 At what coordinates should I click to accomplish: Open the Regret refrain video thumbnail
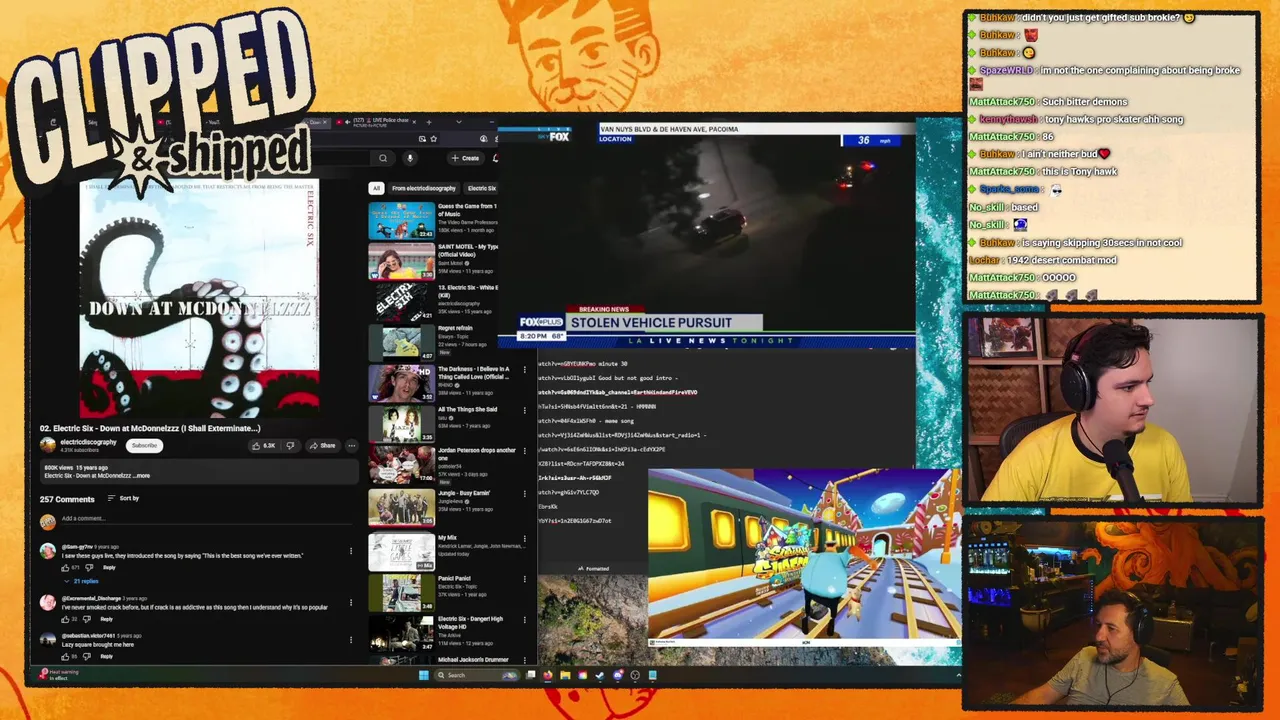(401, 342)
